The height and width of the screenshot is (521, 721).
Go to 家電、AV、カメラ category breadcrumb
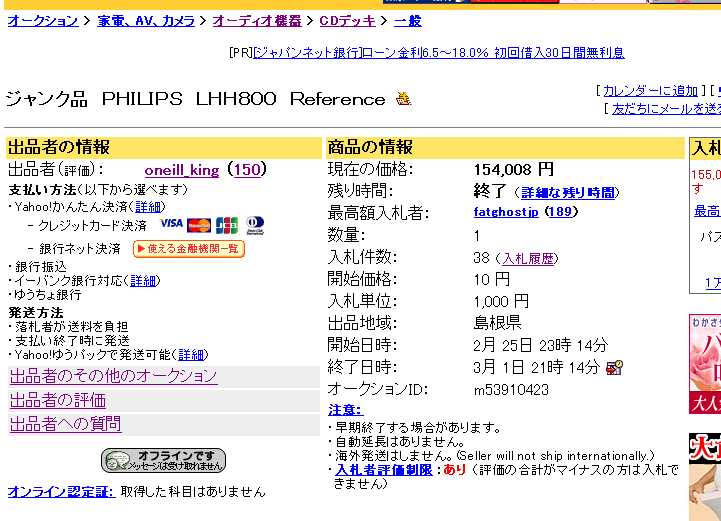146,21
